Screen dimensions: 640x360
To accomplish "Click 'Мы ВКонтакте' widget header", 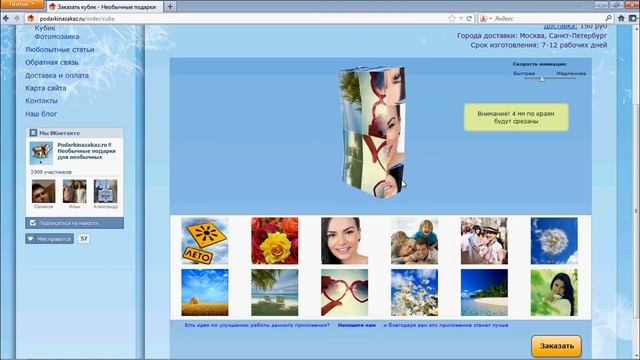I will (x=75, y=133).
